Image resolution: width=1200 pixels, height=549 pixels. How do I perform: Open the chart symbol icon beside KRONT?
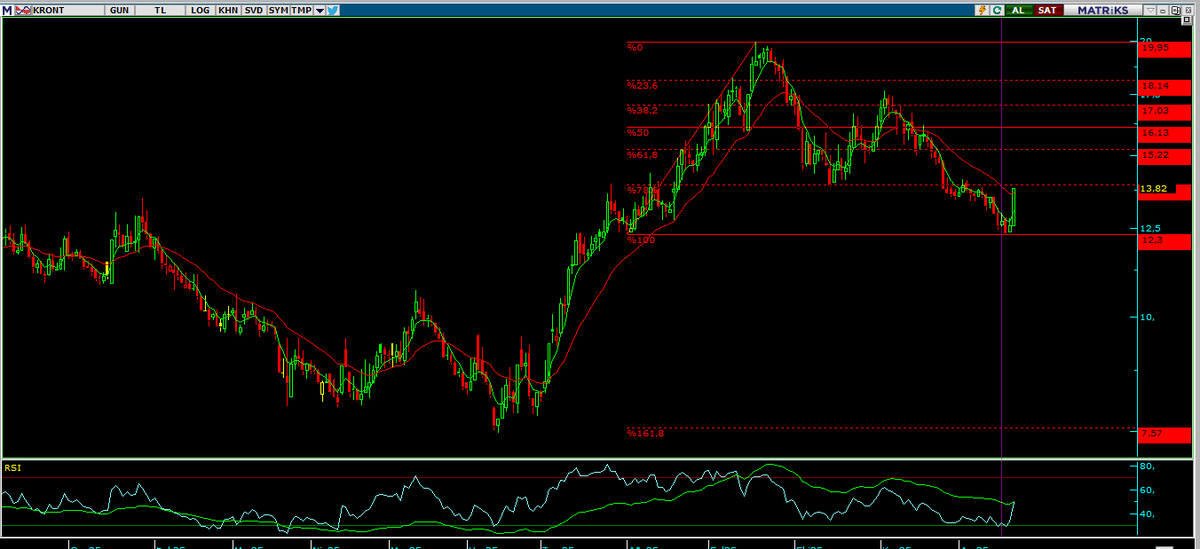click(23, 10)
